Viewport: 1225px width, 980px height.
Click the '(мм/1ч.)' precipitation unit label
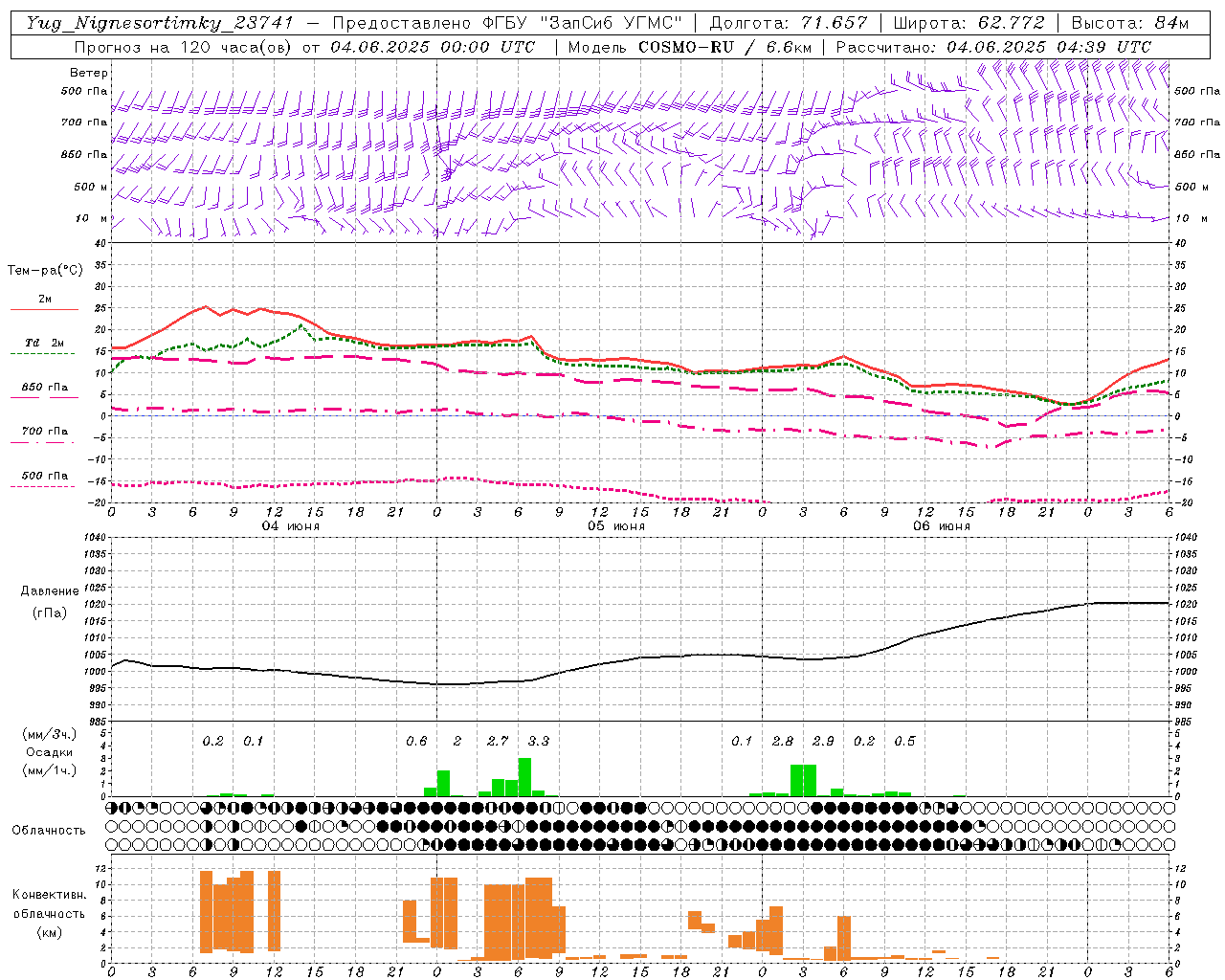pos(50,770)
